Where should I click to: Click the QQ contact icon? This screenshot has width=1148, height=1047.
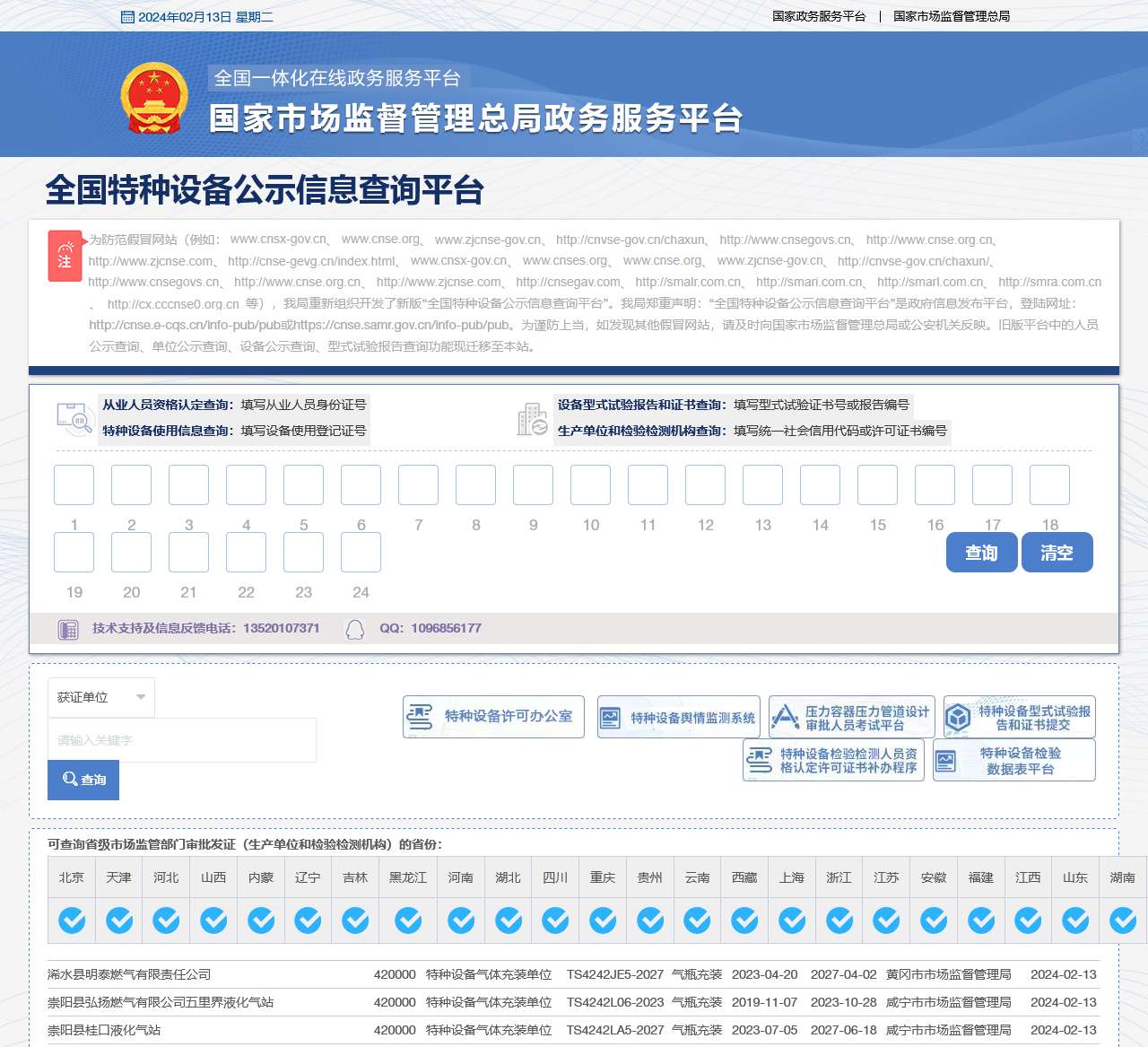coord(354,629)
